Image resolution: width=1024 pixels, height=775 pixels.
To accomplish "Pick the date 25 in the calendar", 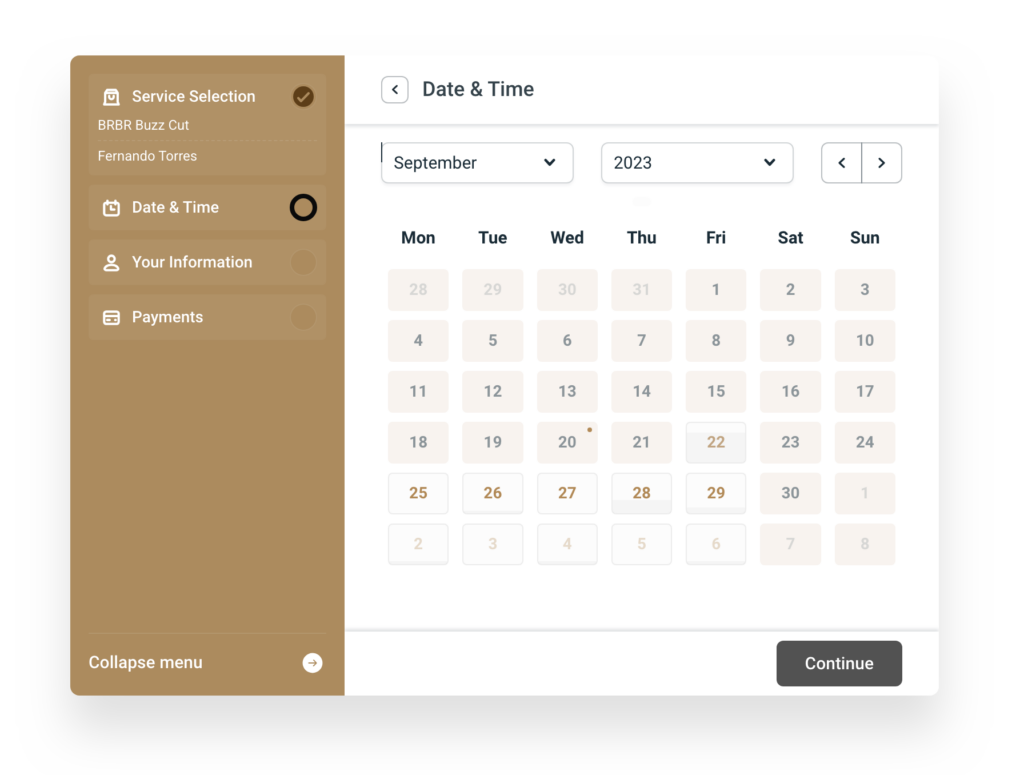I will (418, 493).
